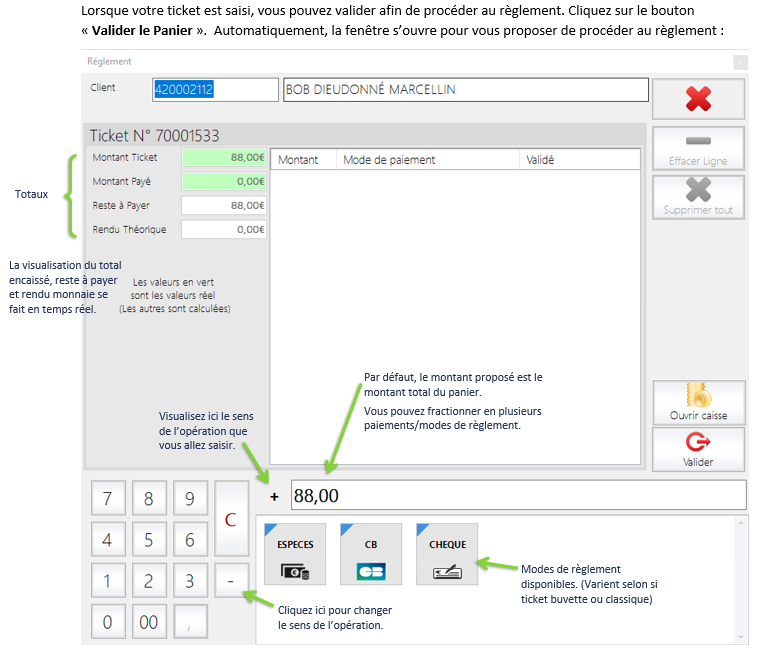Screen dimensions: 758x651
Task: Confirm payment with the Valider button
Action: pyautogui.click(x=698, y=448)
